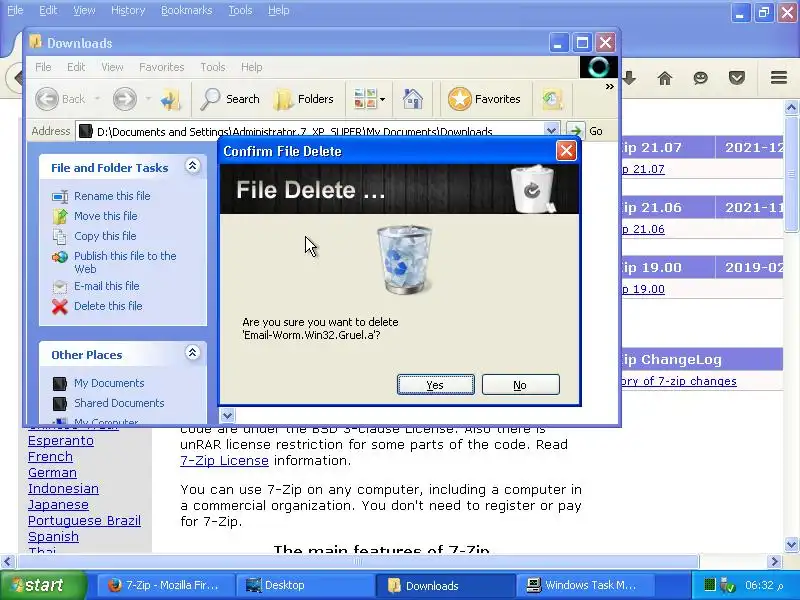800x600 pixels.
Task: Click Move this file task
Action: (x=106, y=216)
